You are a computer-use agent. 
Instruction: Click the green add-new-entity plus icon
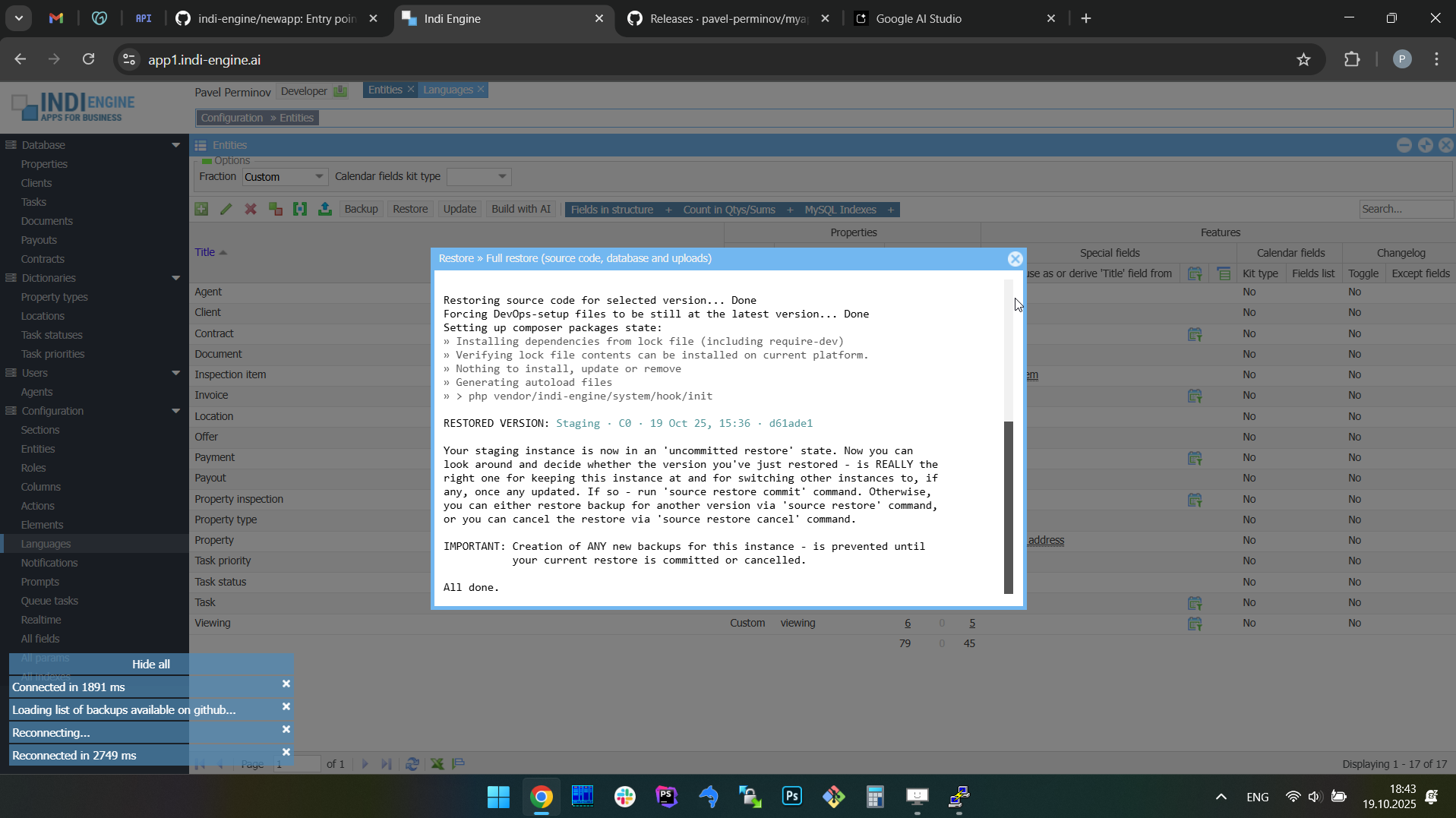pyautogui.click(x=201, y=210)
